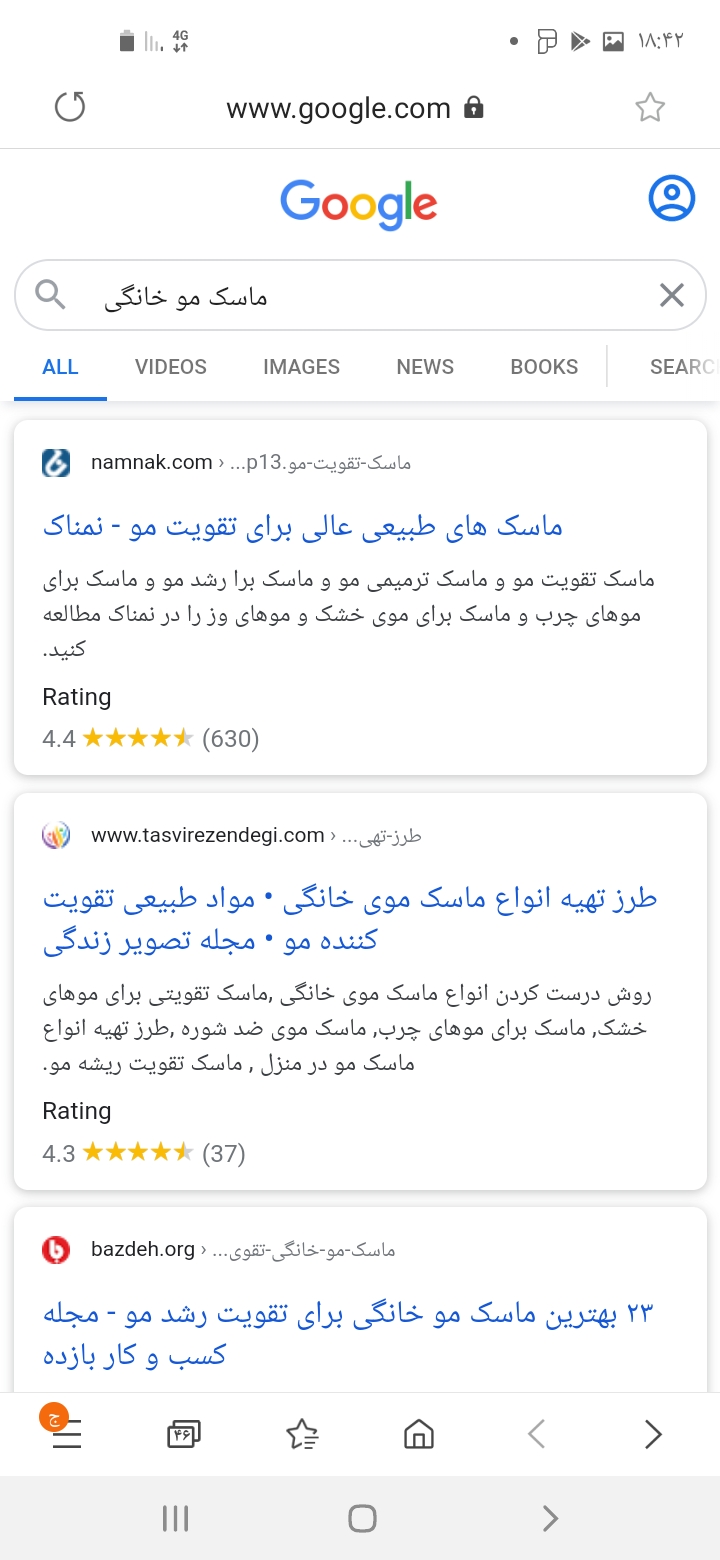This screenshot has width=720, height=1560.
Task: Open the Google account profile icon
Action: pos(671,198)
